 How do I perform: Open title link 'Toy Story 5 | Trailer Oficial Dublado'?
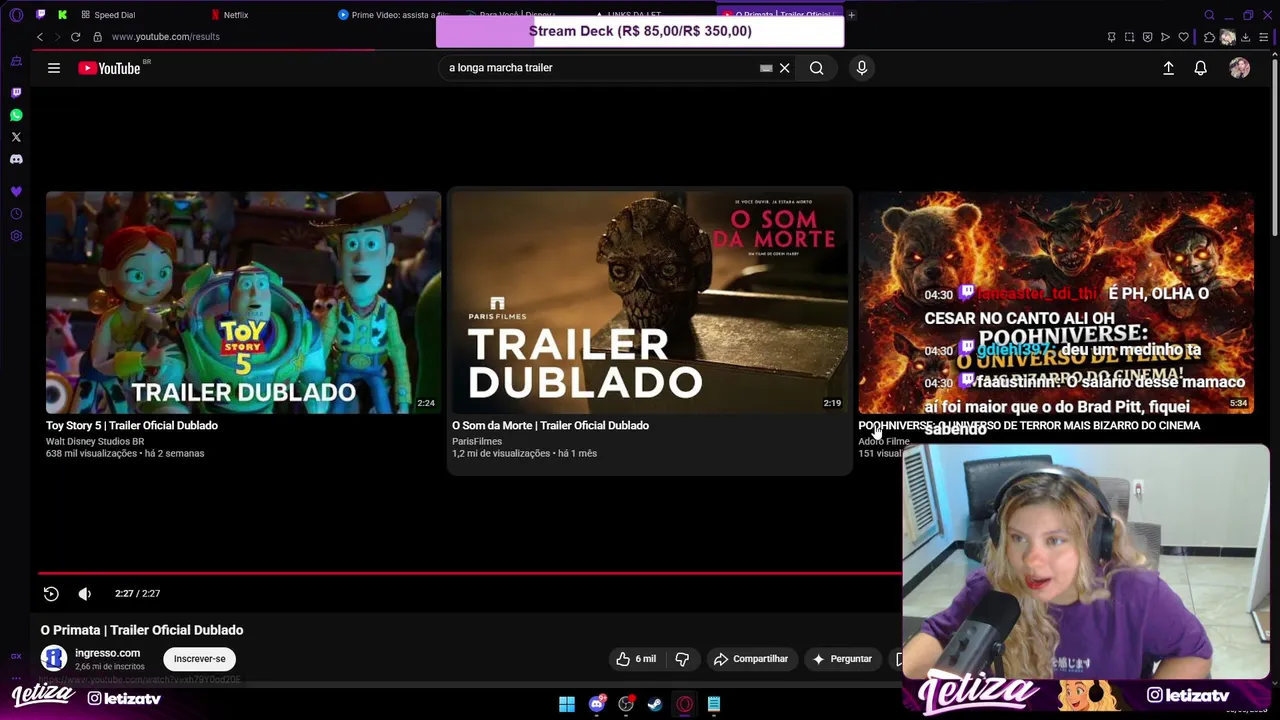coord(132,425)
